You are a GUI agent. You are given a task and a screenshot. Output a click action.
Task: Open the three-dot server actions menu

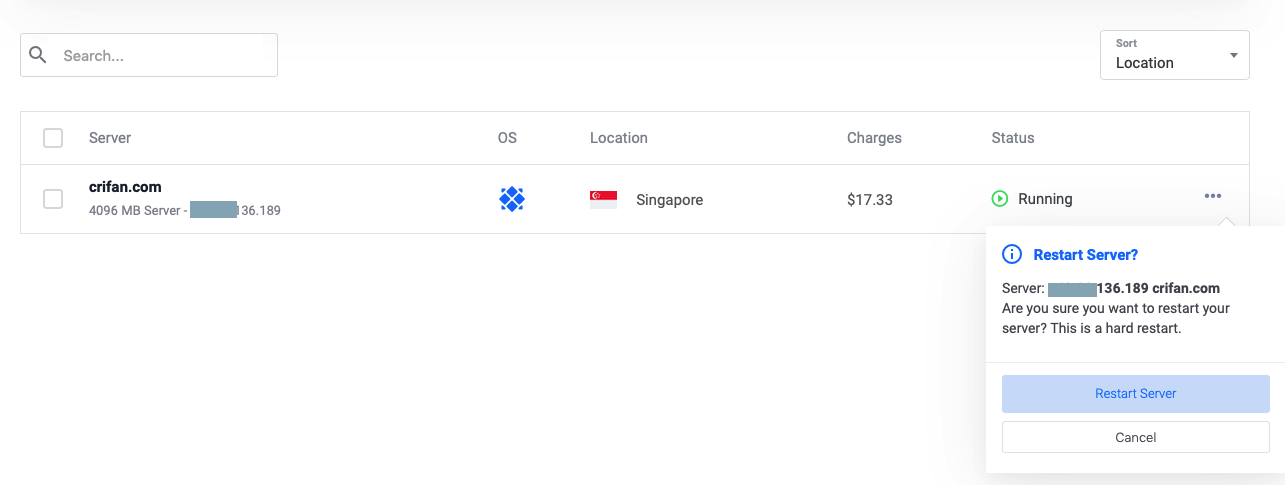1213,197
